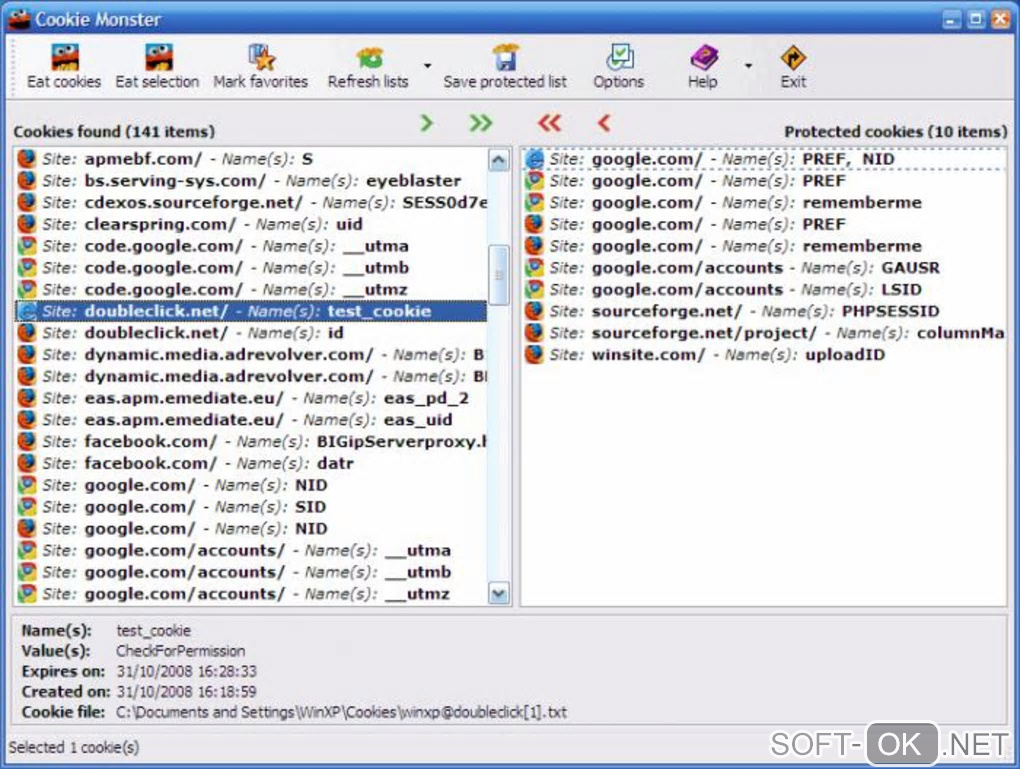Close the Cookie Monster window
Viewport: 1020px width, 769px height.
(x=1000, y=20)
